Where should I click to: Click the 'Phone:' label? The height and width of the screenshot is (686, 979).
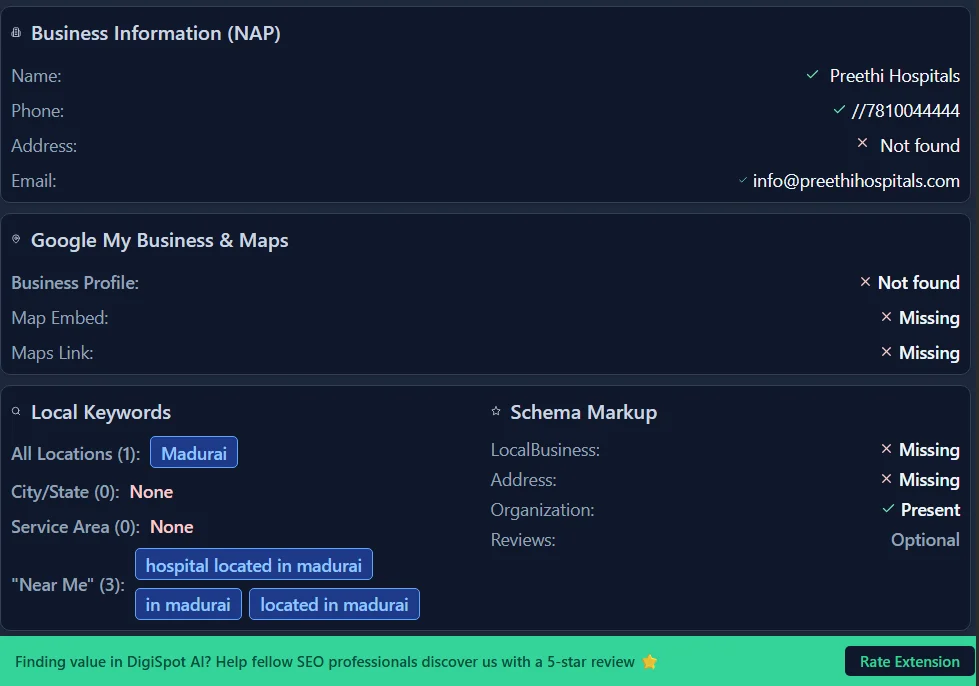37,110
